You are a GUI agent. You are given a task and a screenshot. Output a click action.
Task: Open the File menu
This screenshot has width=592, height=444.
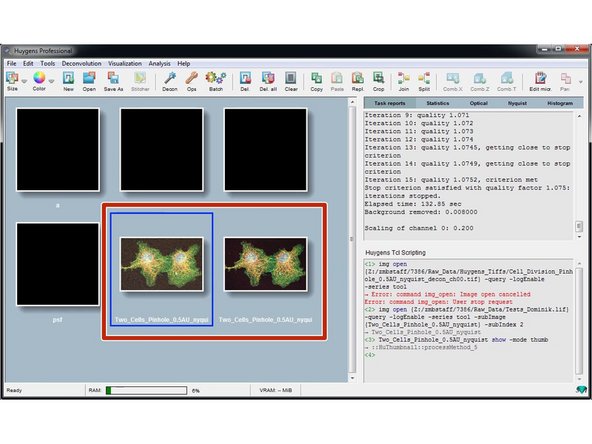(12, 63)
